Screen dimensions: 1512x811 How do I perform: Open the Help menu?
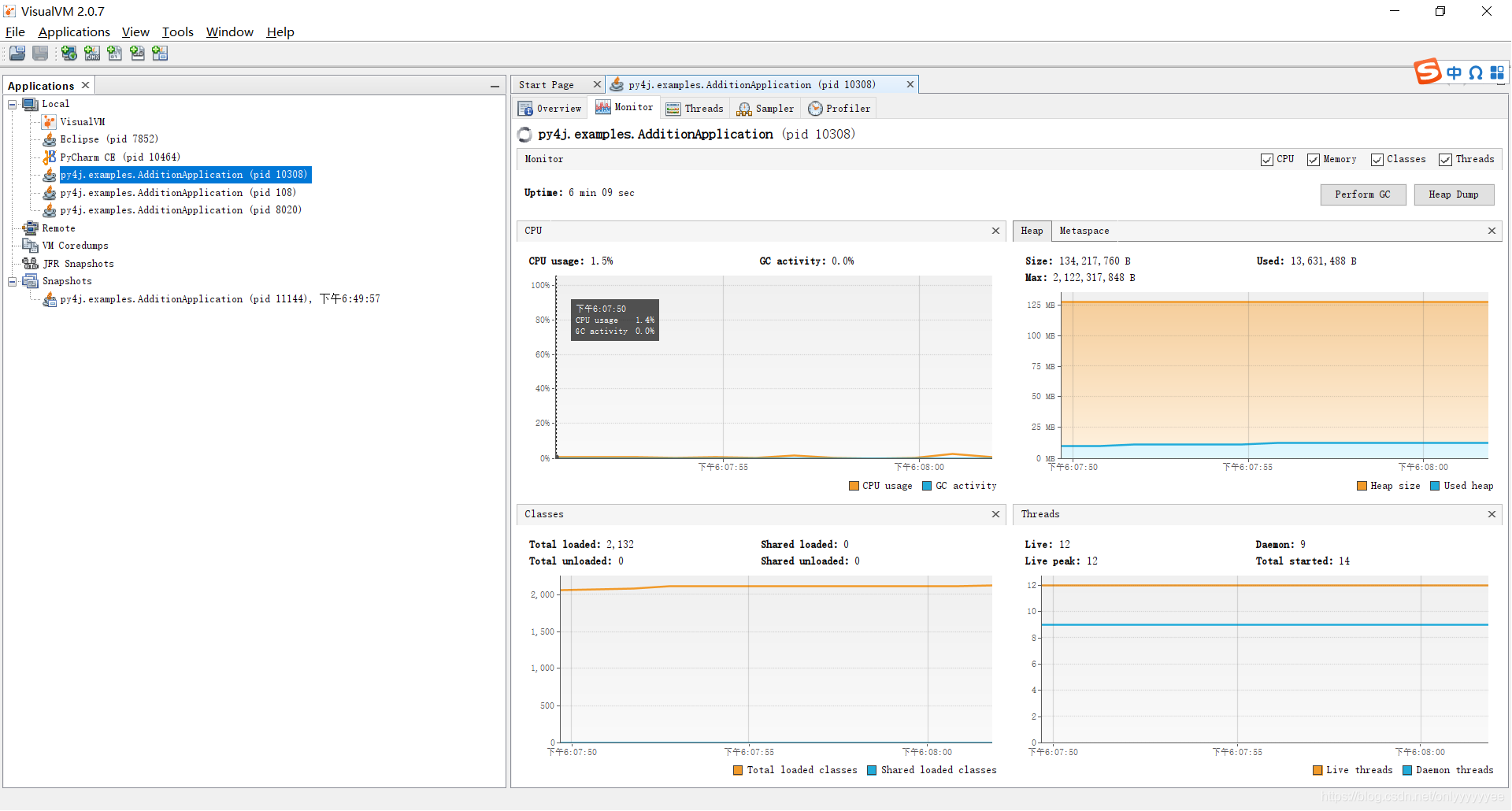[x=280, y=31]
